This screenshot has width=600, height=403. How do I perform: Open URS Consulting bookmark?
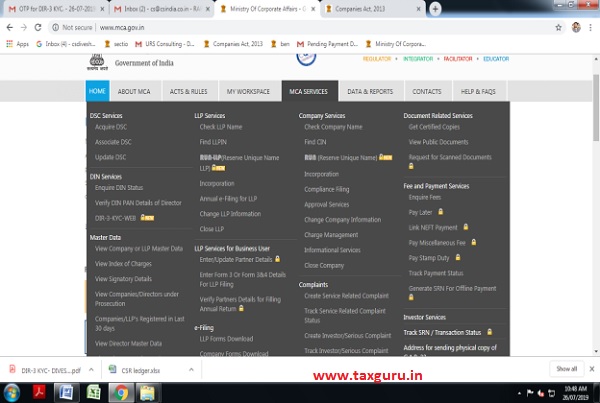(x=165, y=44)
